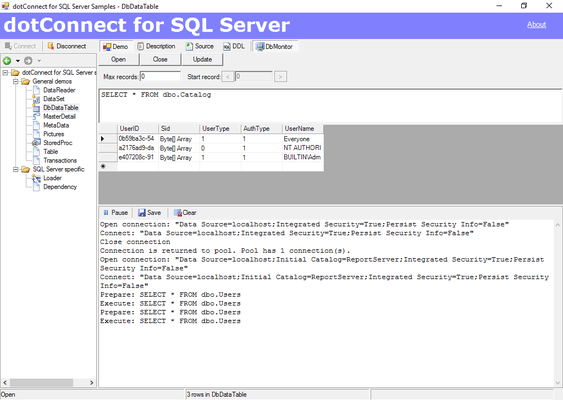Click the Save disk icon in monitor toolbar
563x400 pixels.
pyautogui.click(x=142, y=213)
